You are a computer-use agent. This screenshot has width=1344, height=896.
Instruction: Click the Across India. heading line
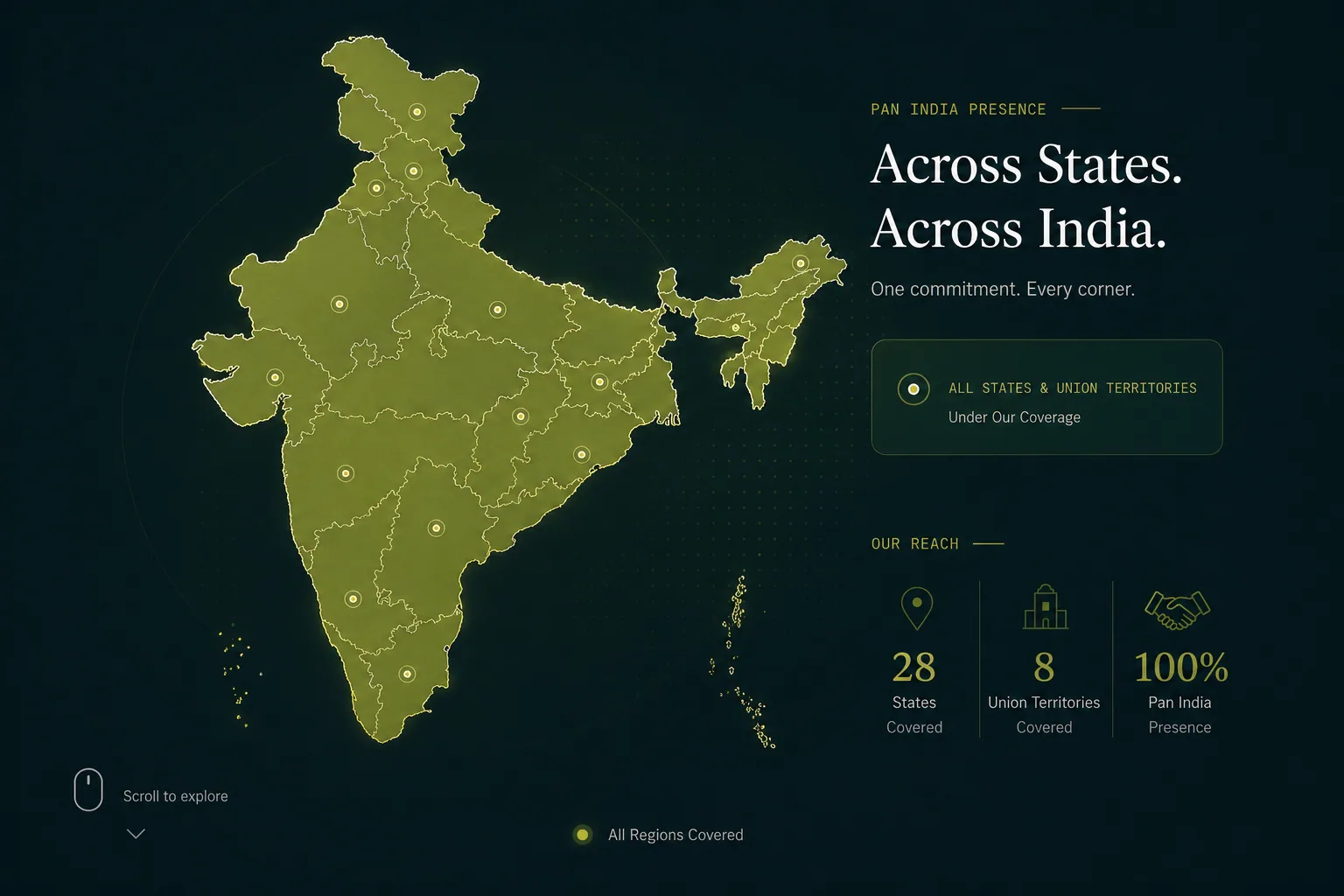click(1018, 228)
